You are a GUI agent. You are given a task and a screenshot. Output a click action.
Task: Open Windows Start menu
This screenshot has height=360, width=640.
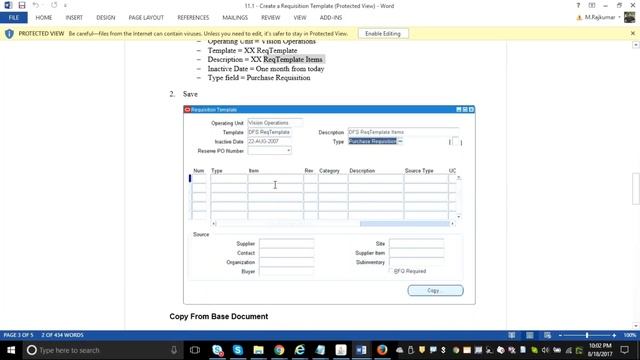[x=11, y=350]
